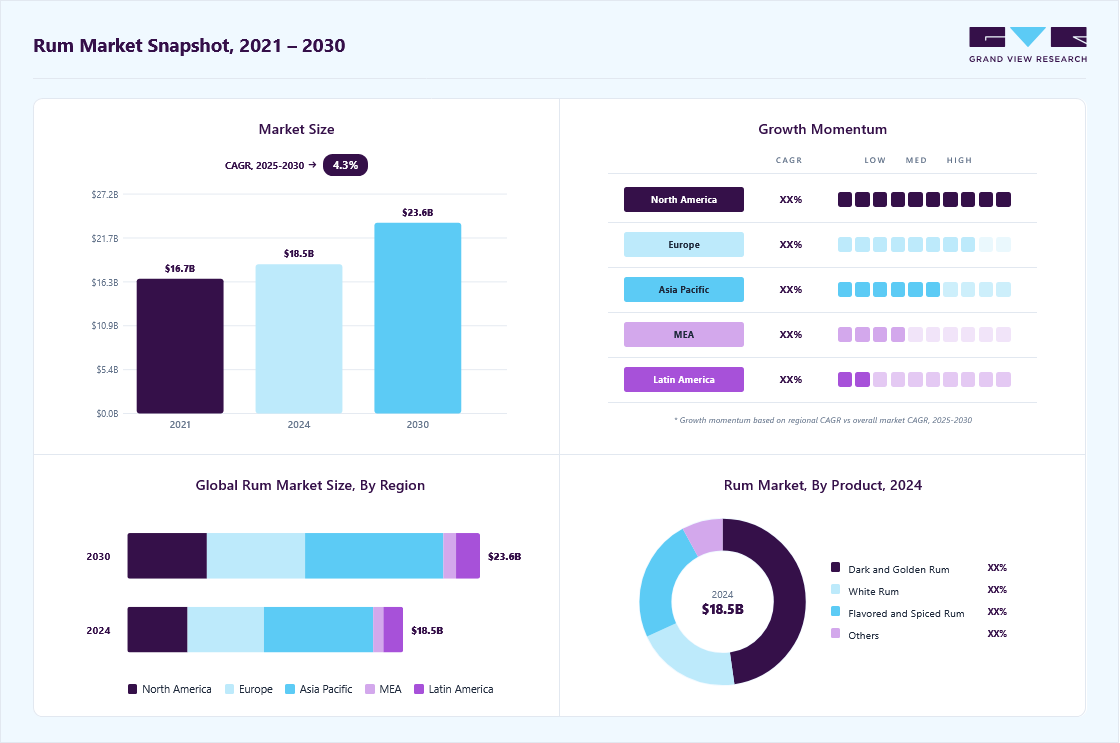
Task: Select the Asia Pacific region label
Action: [684, 289]
